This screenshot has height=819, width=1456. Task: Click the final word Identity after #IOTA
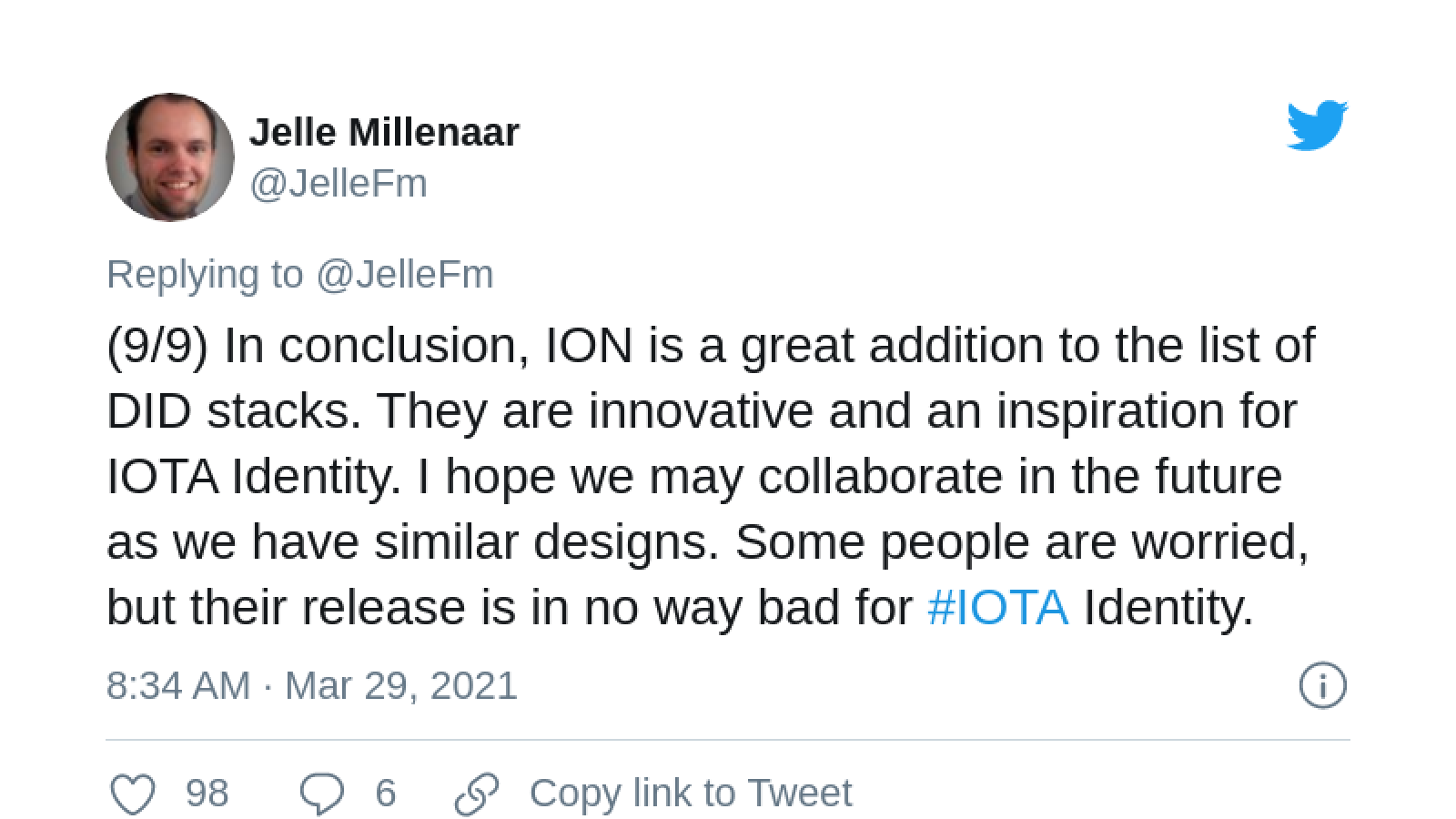pos(1168,607)
